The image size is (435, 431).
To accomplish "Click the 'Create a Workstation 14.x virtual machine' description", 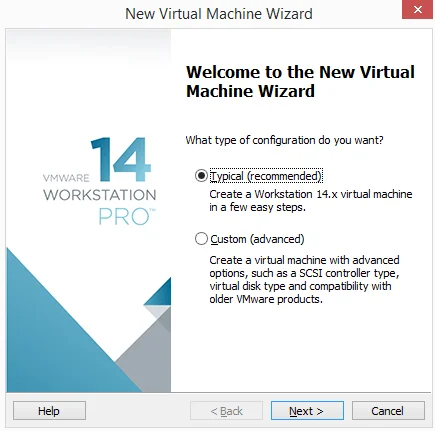I will pos(311,201).
